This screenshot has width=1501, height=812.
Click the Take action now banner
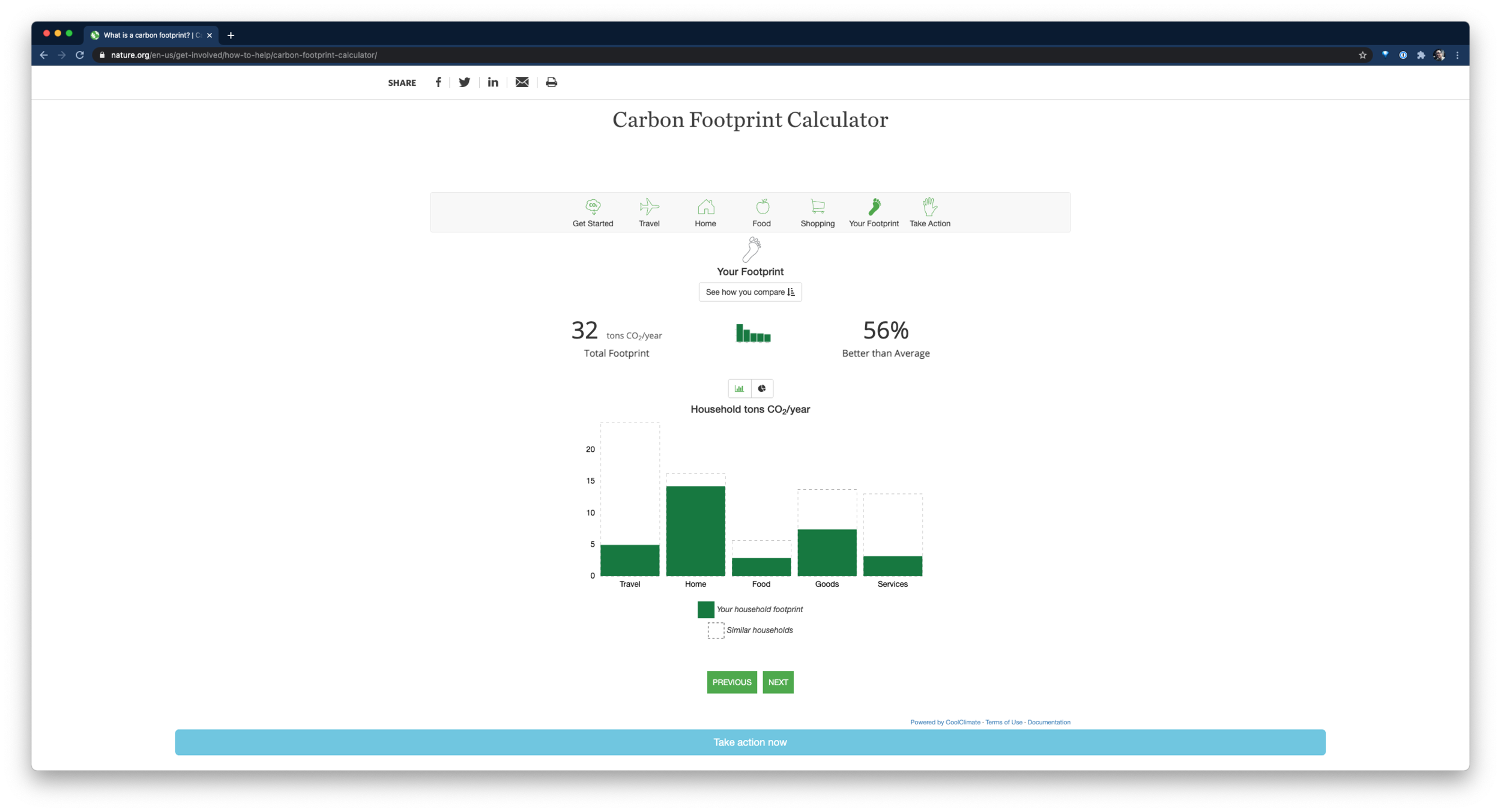[750, 742]
